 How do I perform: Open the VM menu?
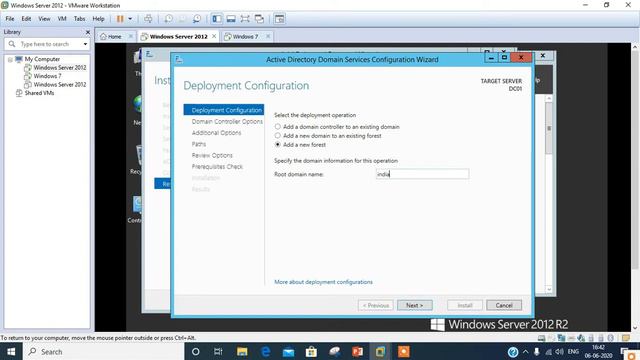click(62, 19)
